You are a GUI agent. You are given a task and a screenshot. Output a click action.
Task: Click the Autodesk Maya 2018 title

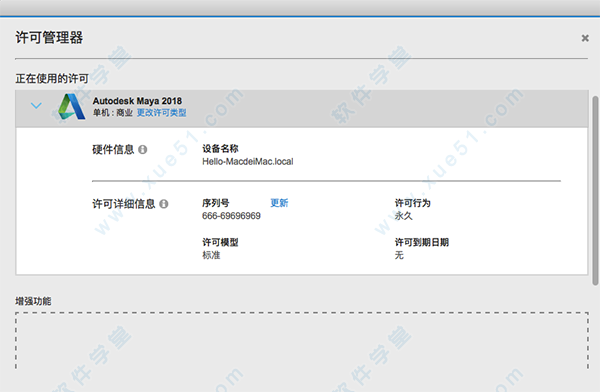(x=137, y=101)
